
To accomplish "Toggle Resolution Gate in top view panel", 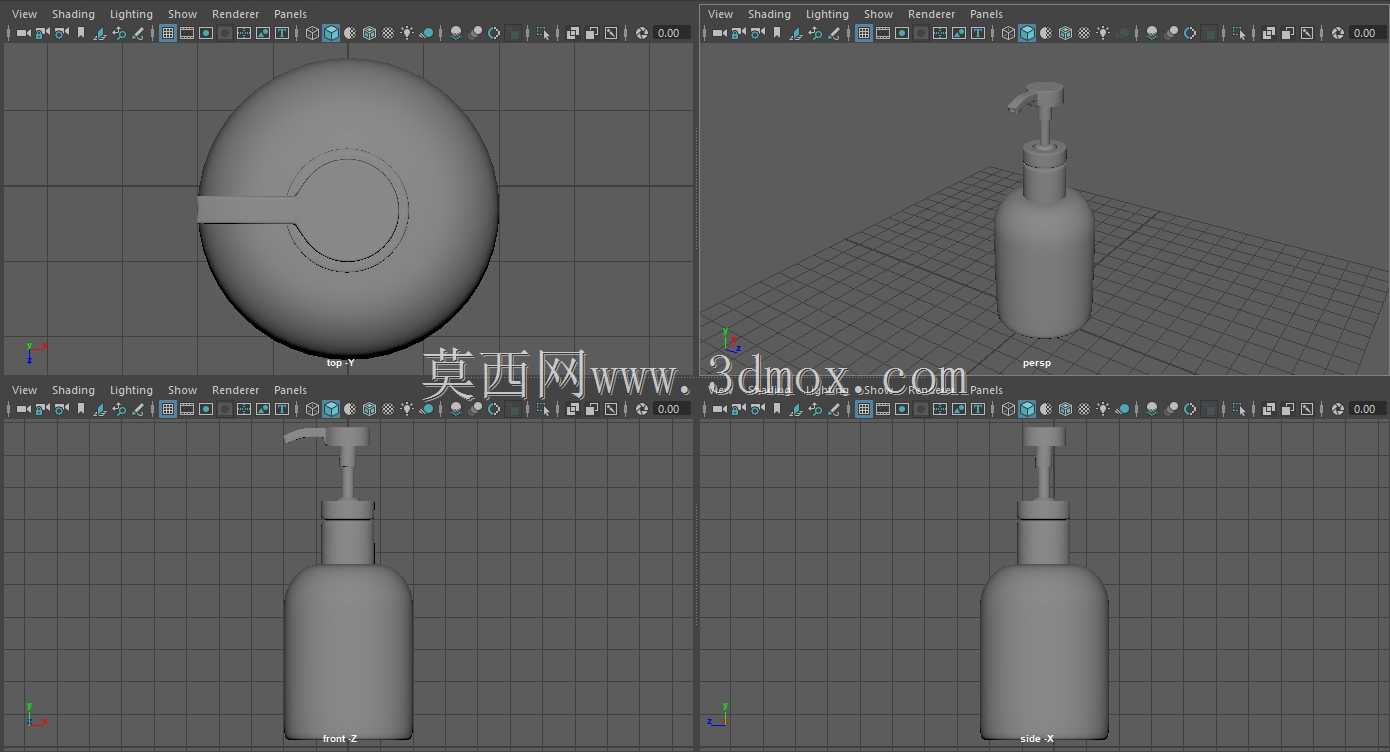I will tap(206, 33).
